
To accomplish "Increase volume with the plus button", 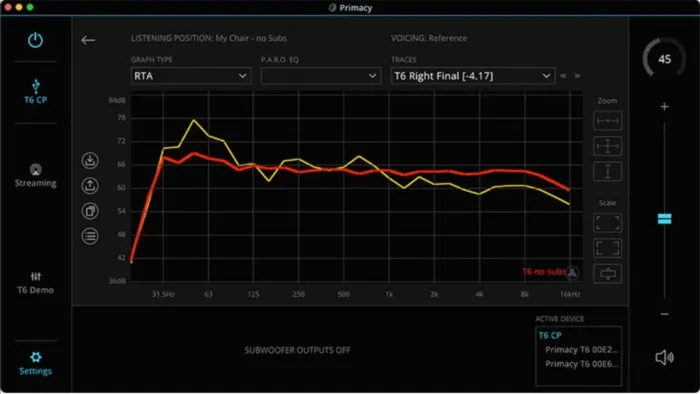I will tap(664, 107).
